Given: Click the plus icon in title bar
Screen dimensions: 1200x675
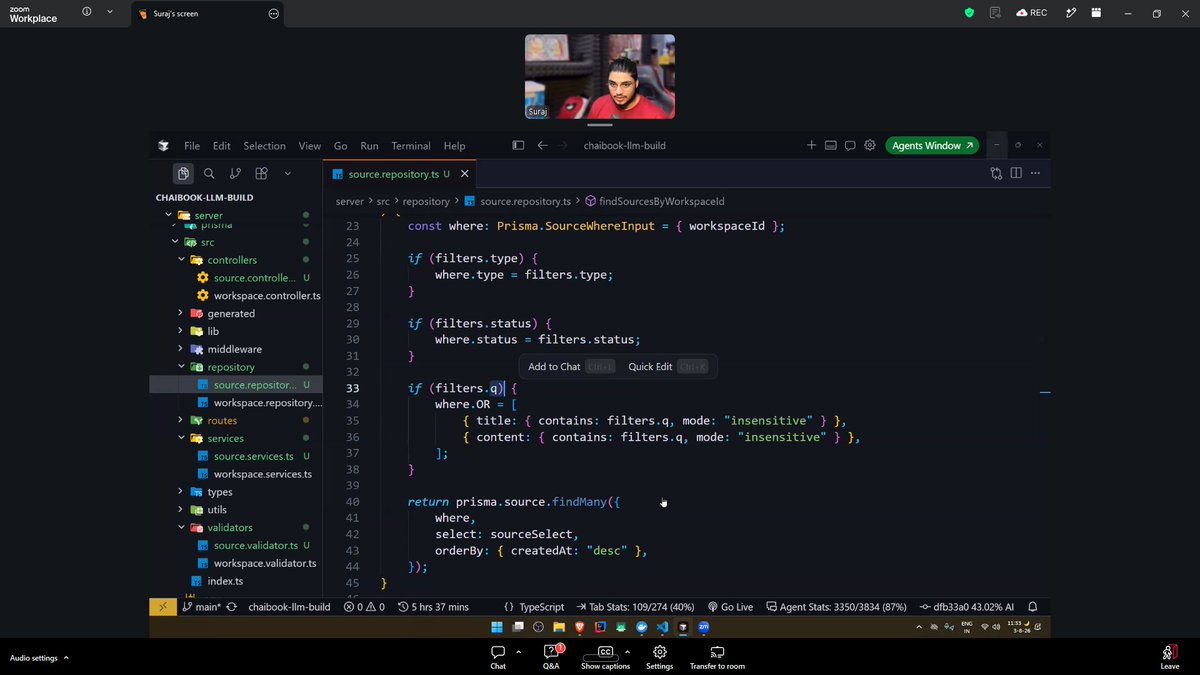Looking at the screenshot, I should (811, 145).
